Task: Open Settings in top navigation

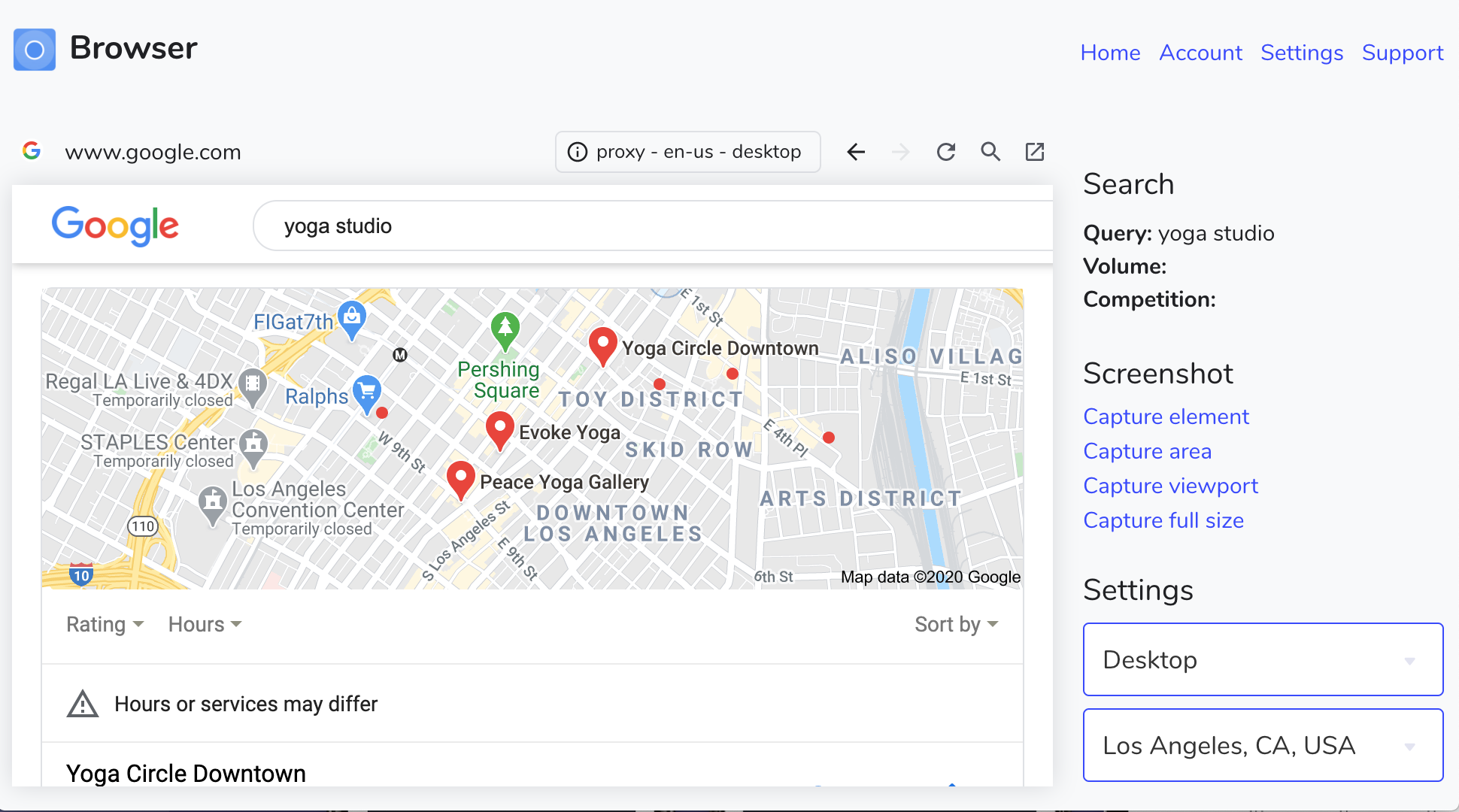Action: (1302, 53)
